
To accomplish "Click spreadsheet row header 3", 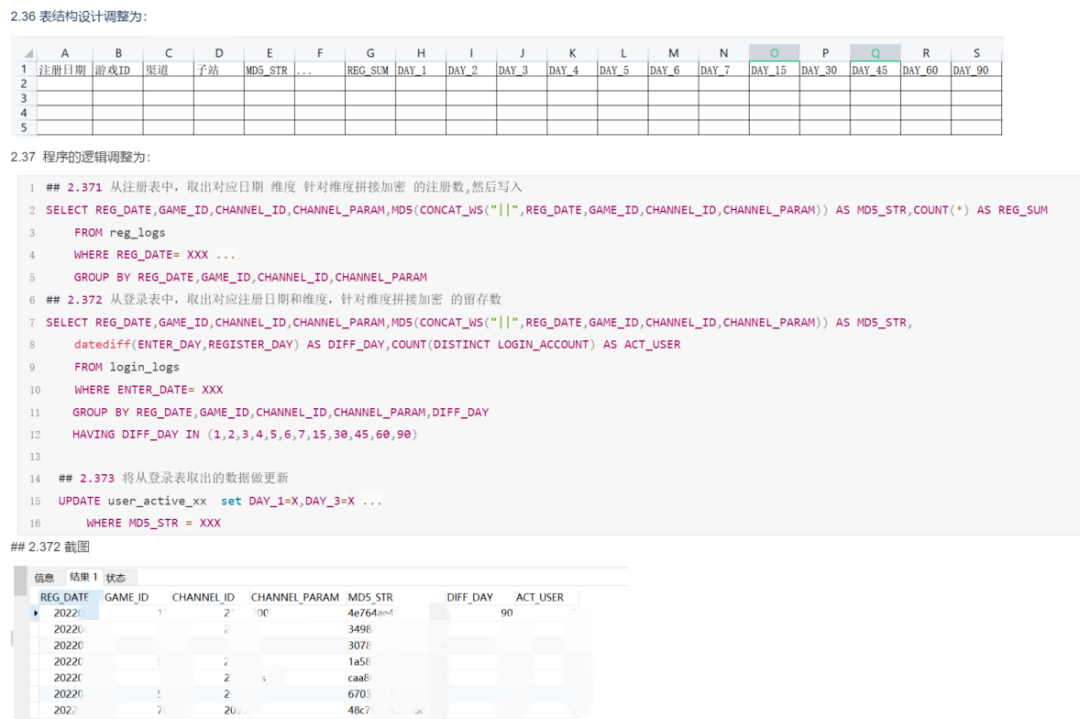I will click(24, 98).
